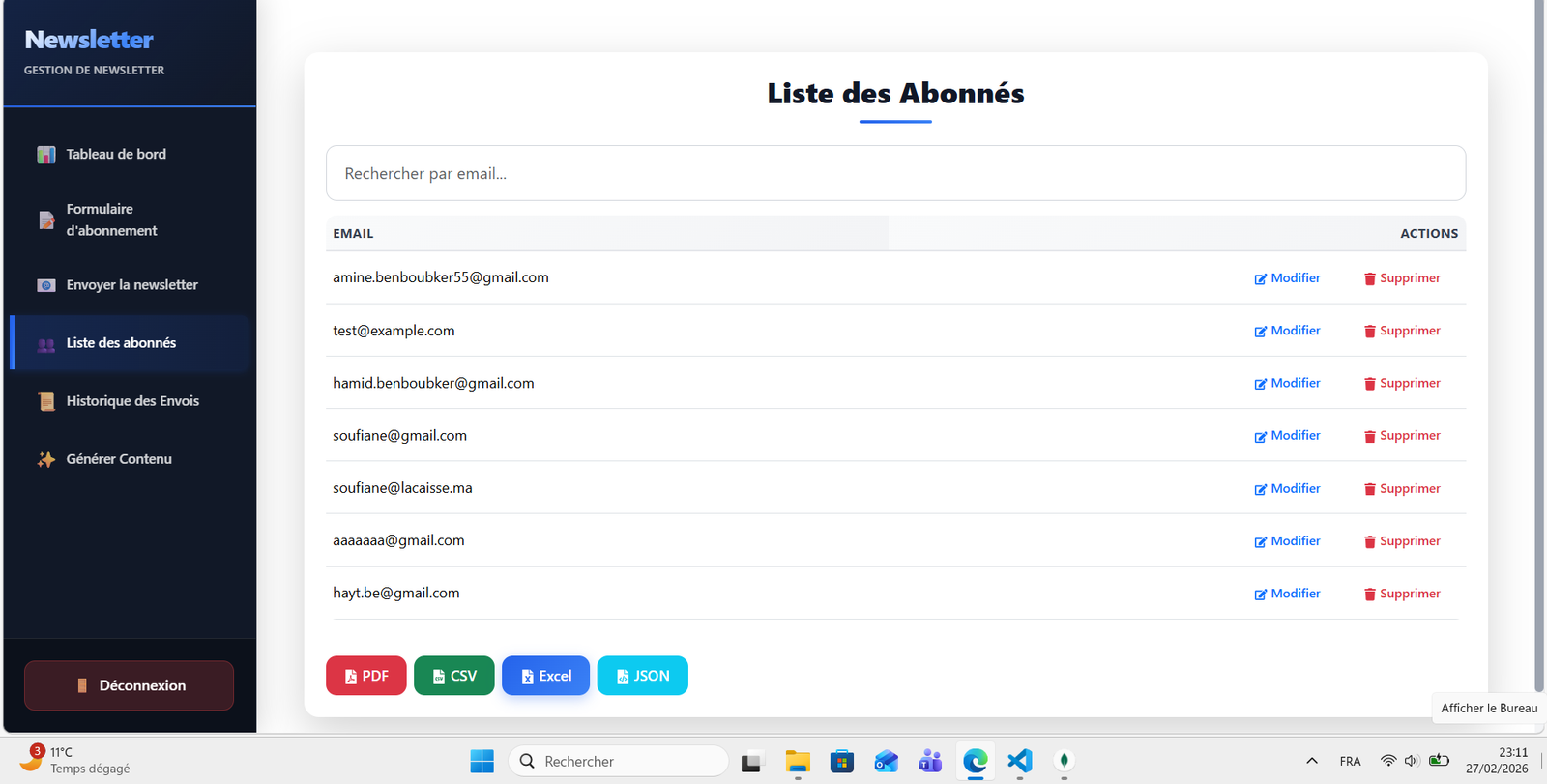Select email text test@example.com
Screen dimensions: 1547x784
coord(394,331)
